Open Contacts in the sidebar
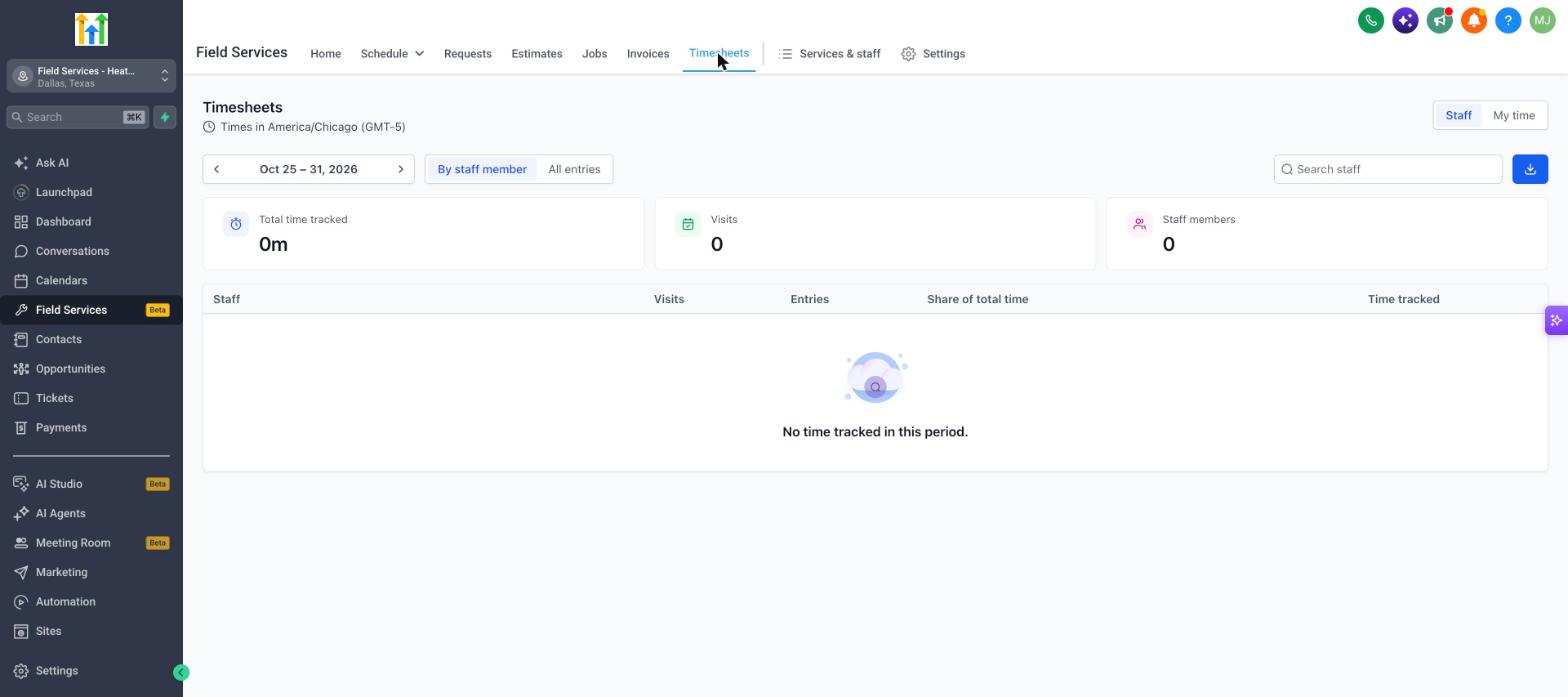This screenshot has width=1568, height=697. pyautogui.click(x=91, y=340)
